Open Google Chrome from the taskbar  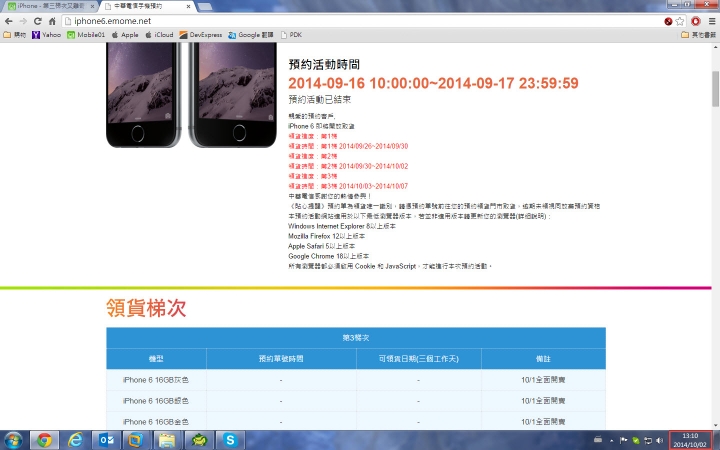(x=45, y=440)
